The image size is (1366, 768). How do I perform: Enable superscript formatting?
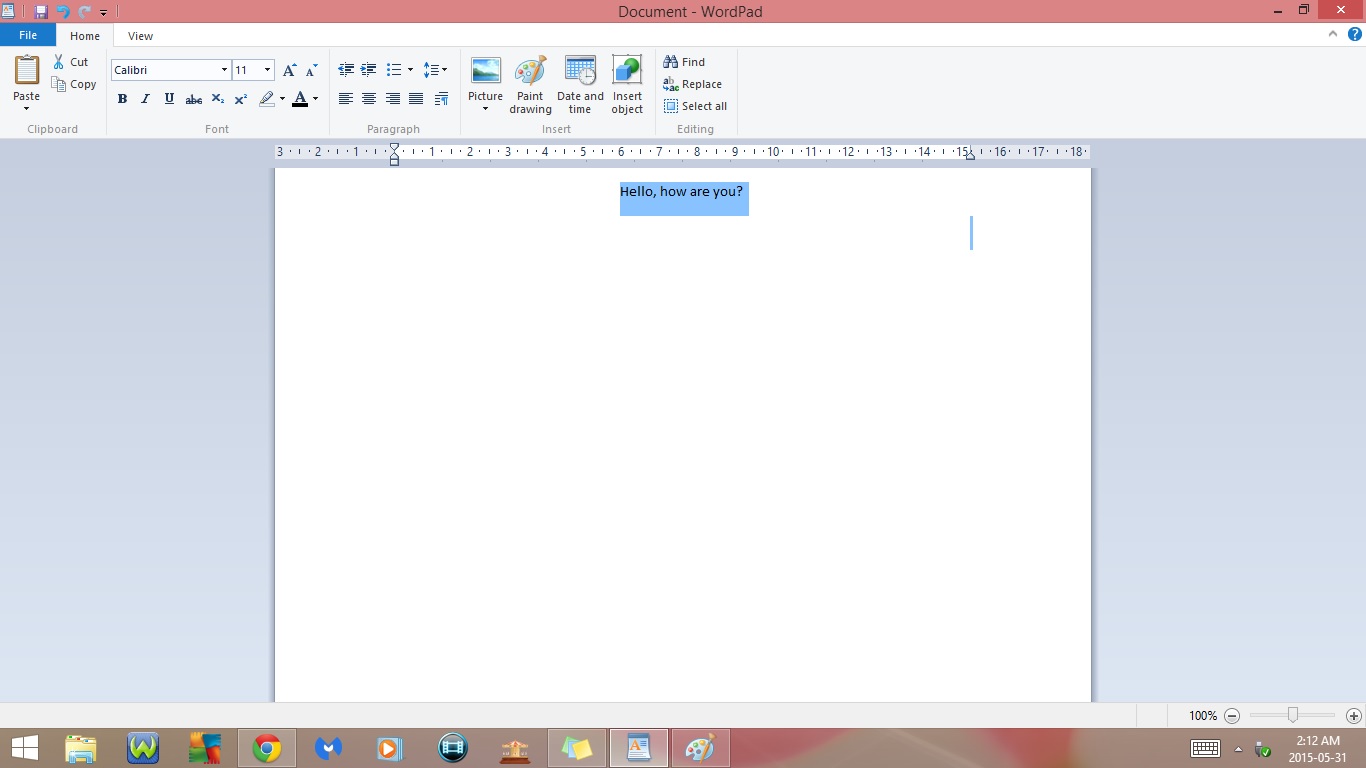coord(240,99)
